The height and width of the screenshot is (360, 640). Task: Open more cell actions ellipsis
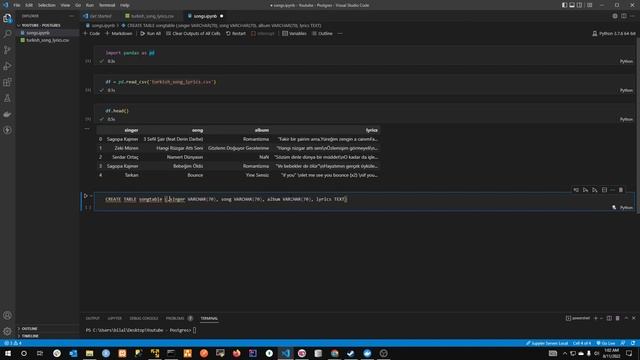[x=613, y=190]
